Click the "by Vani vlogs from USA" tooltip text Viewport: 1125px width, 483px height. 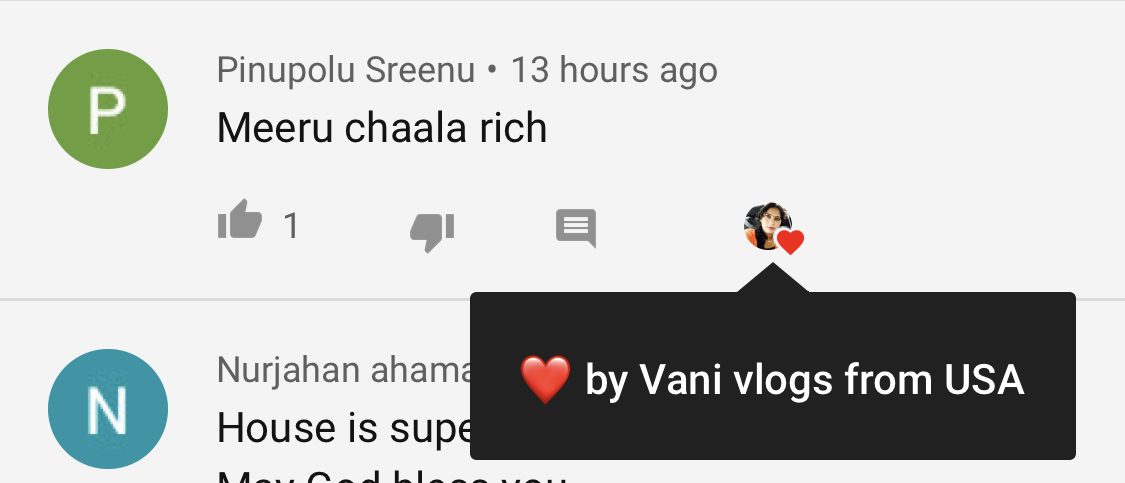pyautogui.click(x=804, y=380)
